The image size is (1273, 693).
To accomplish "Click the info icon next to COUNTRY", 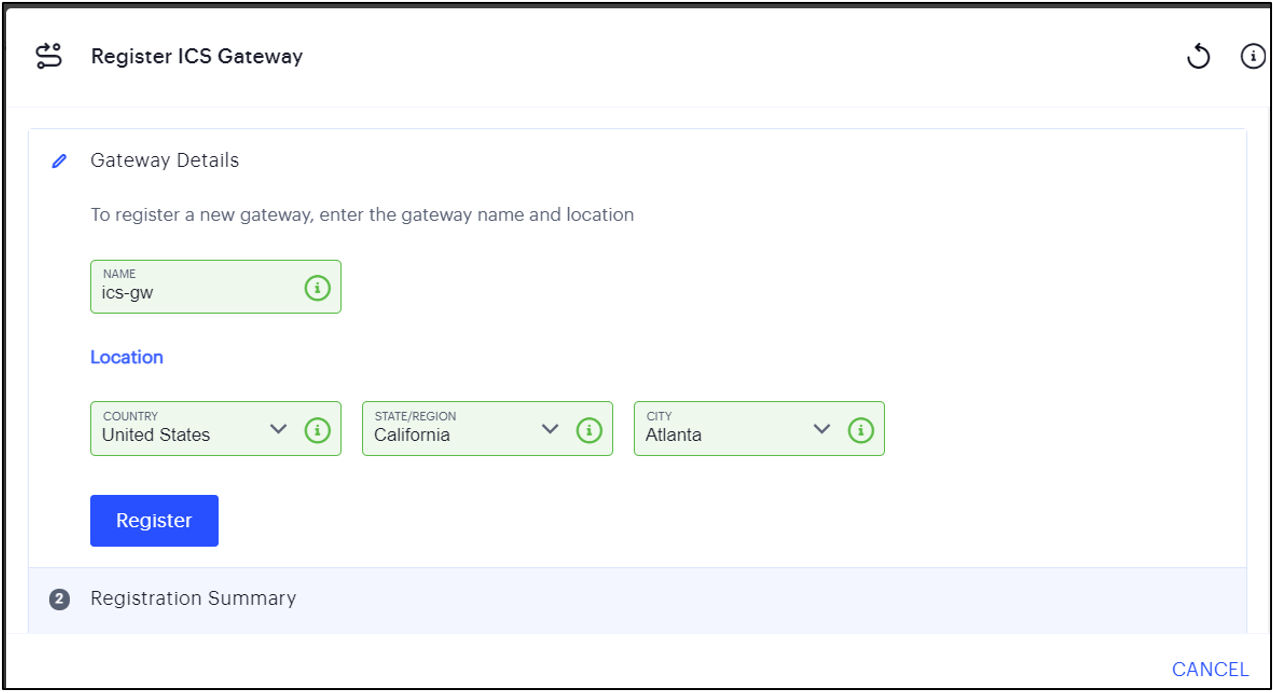I will click(x=317, y=429).
